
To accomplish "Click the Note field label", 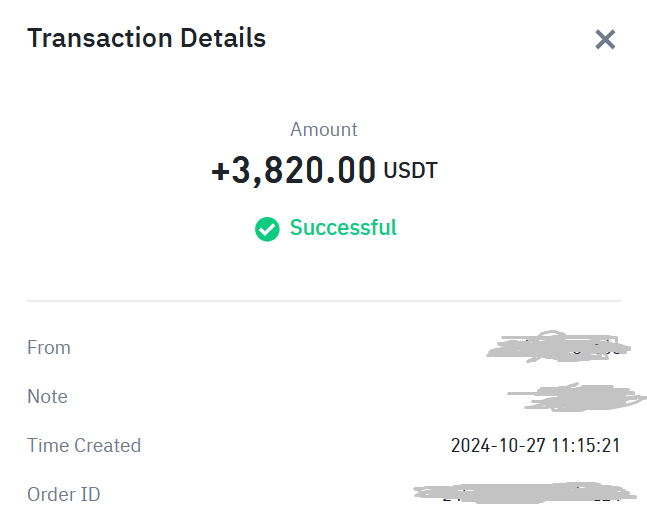I will point(47,396).
